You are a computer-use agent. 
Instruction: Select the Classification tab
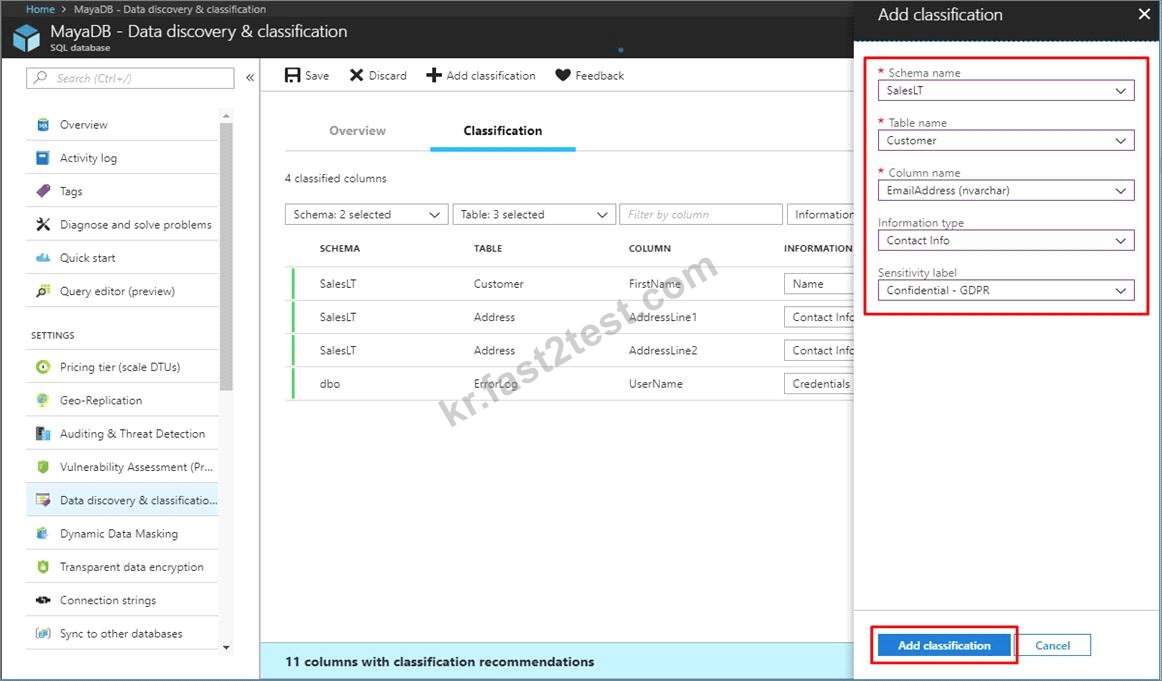(502, 130)
